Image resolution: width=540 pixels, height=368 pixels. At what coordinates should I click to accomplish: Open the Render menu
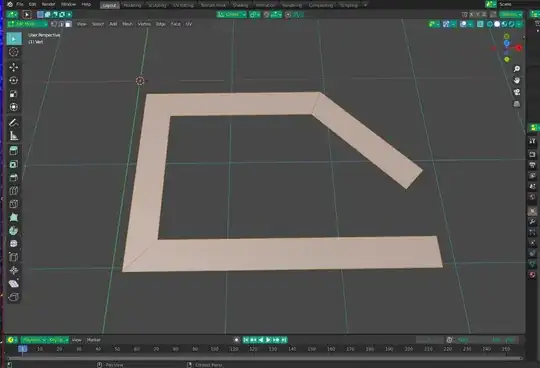(x=49, y=4)
